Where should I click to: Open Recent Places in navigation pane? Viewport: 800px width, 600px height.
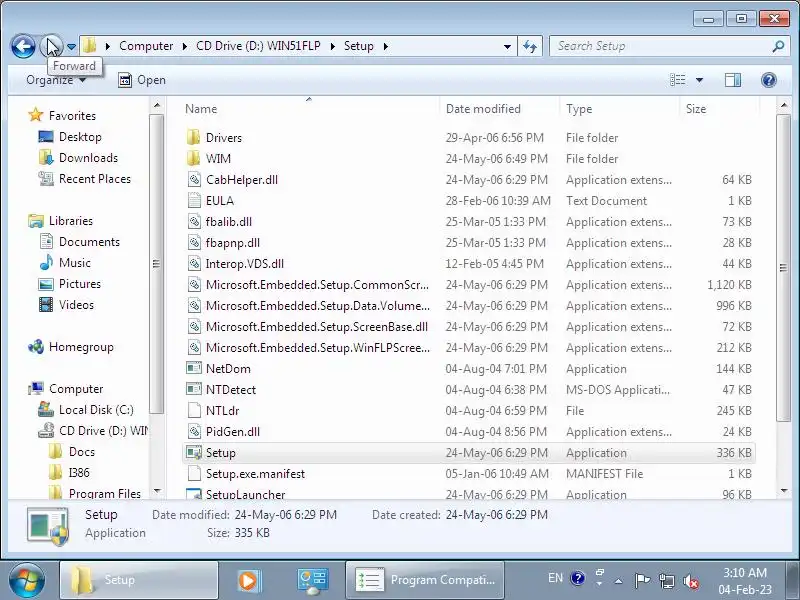tap(95, 179)
